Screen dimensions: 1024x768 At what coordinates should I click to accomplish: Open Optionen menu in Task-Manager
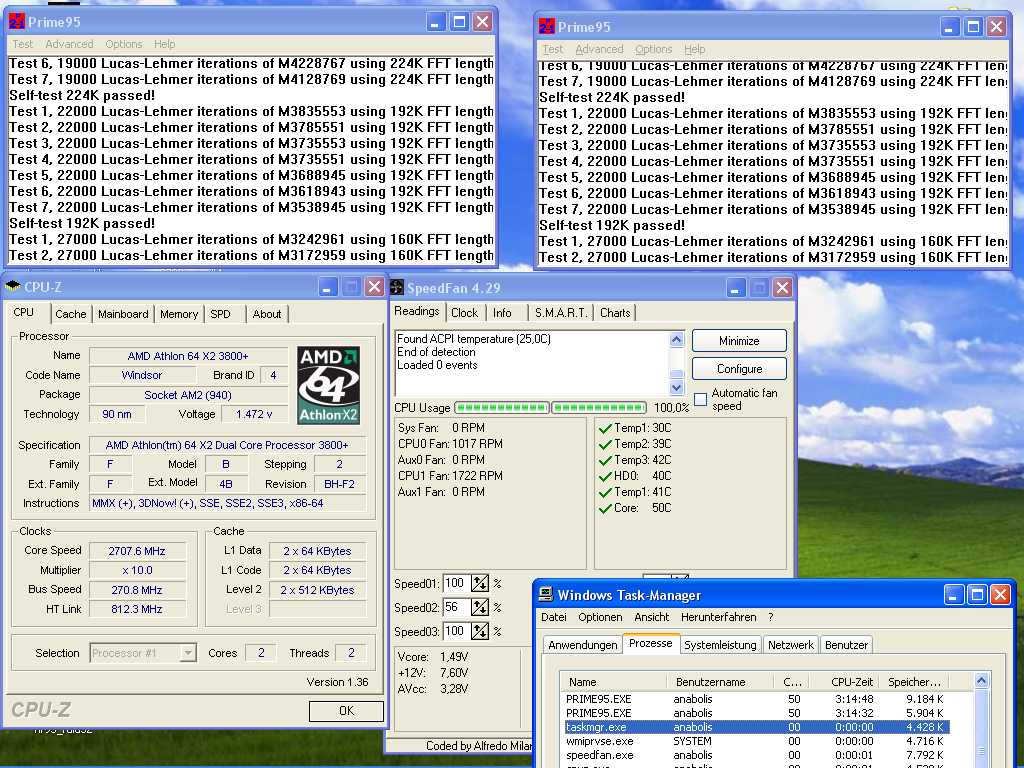coord(600,617)
